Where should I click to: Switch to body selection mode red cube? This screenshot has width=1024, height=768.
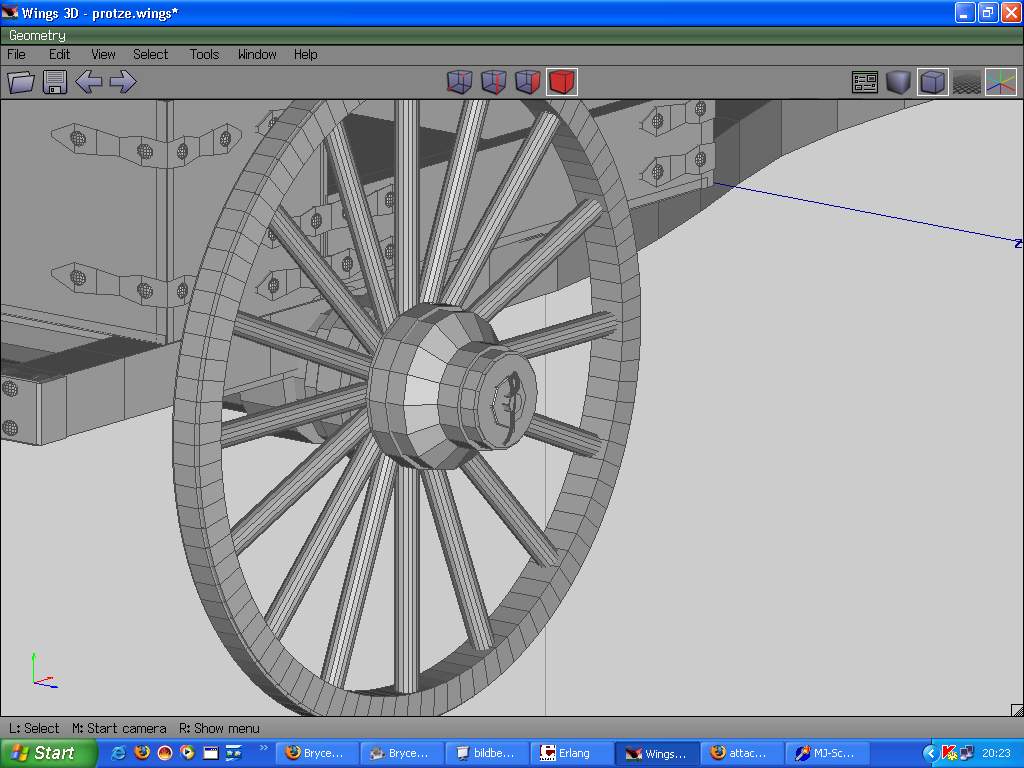click(x=562, y=82)
